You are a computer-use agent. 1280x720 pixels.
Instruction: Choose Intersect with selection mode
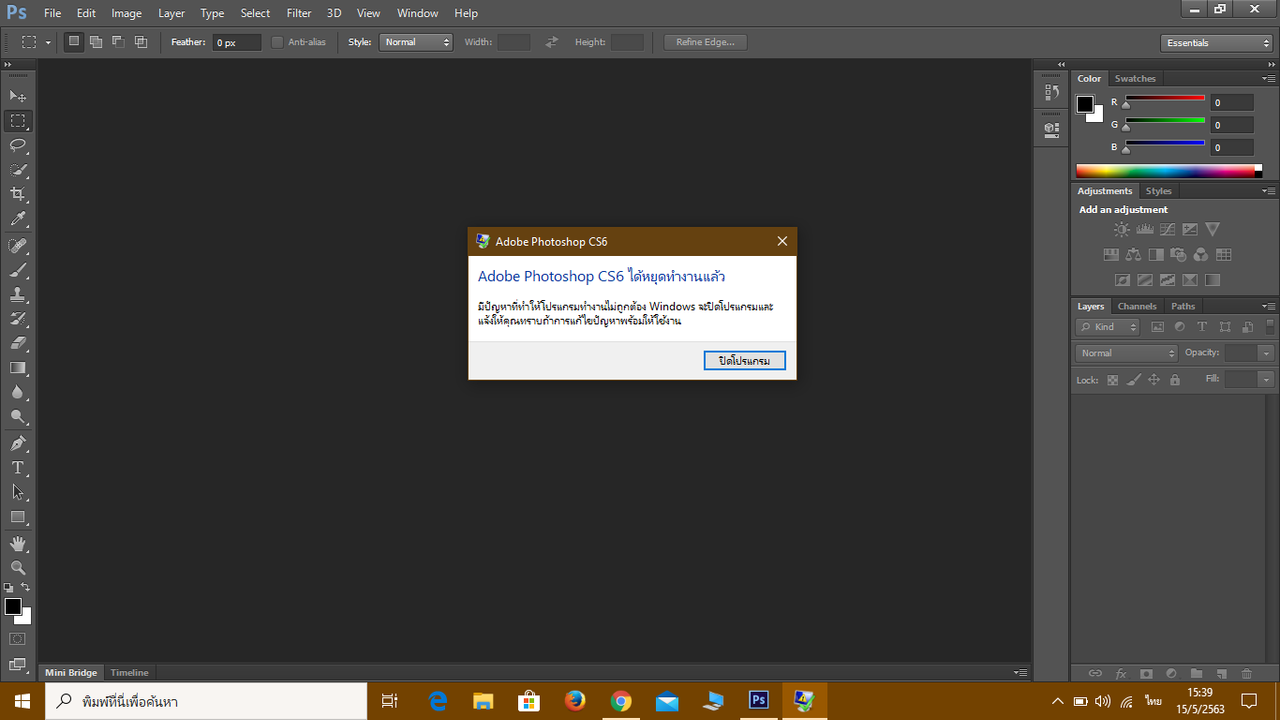coord(141,42)
